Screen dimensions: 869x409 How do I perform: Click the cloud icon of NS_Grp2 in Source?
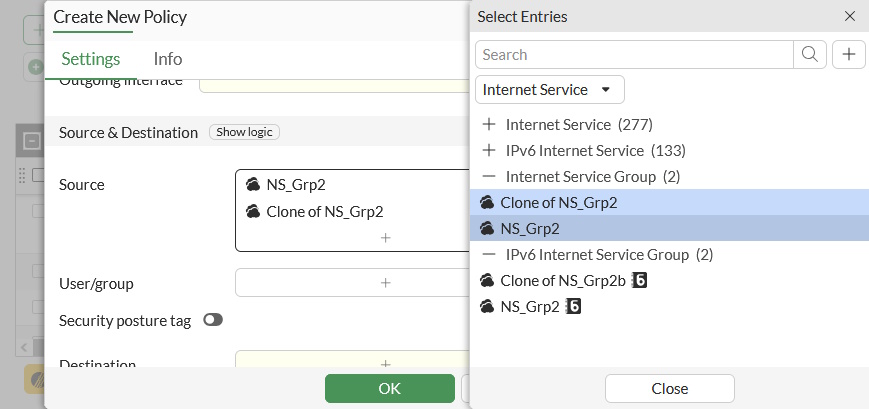(253, 185)
